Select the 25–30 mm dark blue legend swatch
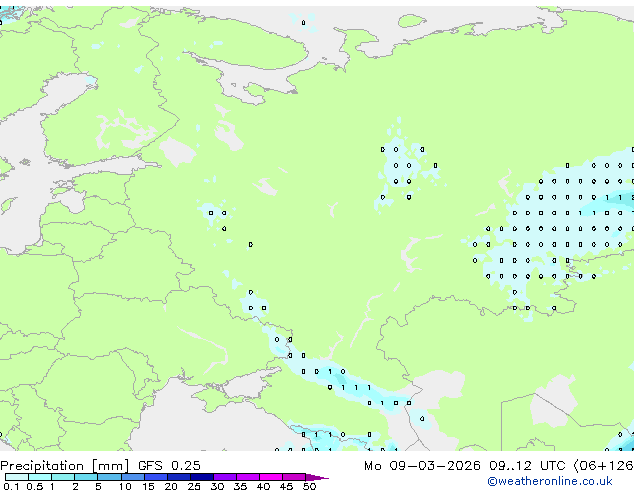This screenshot has width=634, height=490. tap(202, 477)
